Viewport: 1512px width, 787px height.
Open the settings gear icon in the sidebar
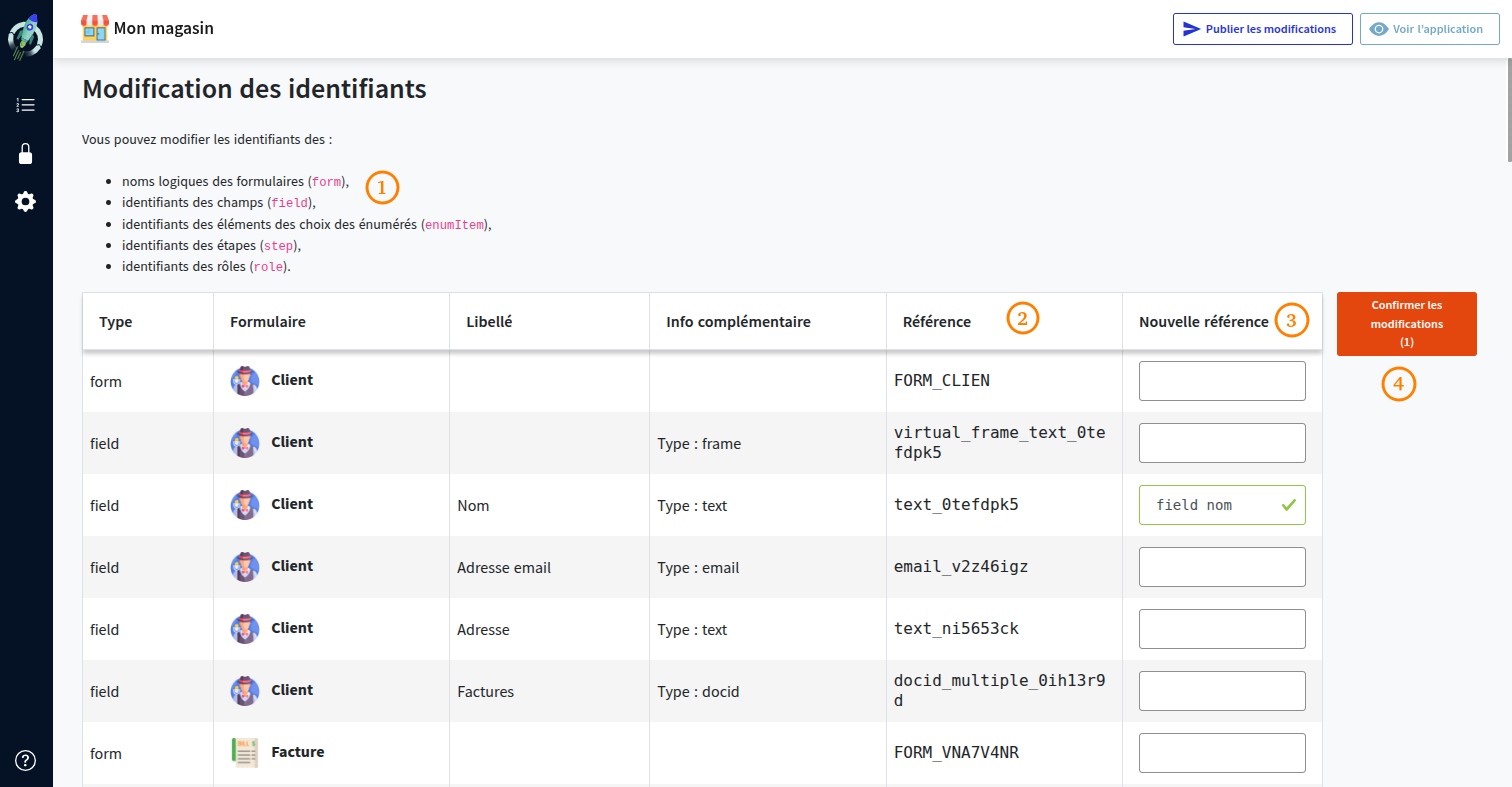[x=25, y=201]
